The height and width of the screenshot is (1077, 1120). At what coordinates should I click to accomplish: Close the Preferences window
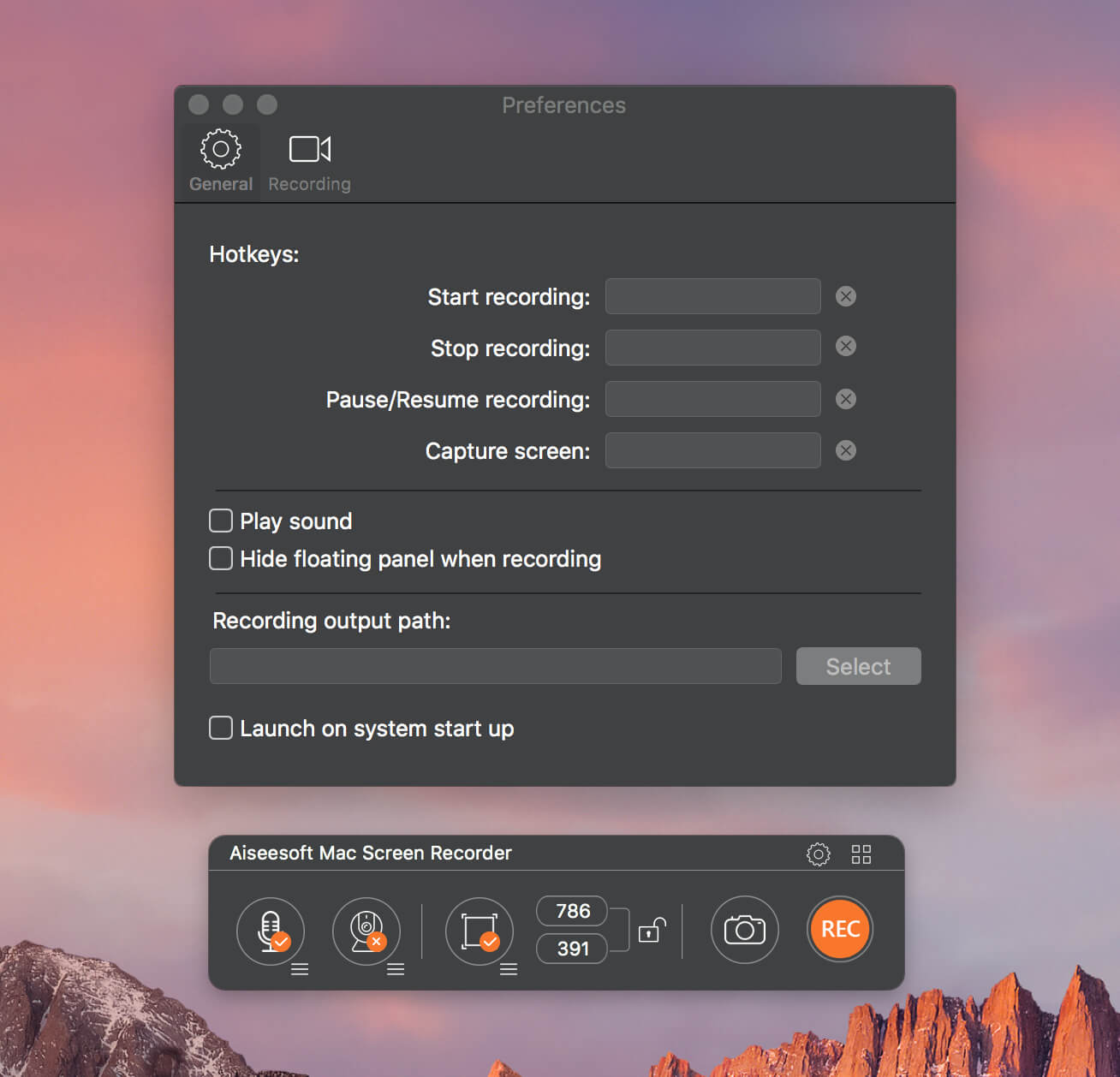point(199,104)
